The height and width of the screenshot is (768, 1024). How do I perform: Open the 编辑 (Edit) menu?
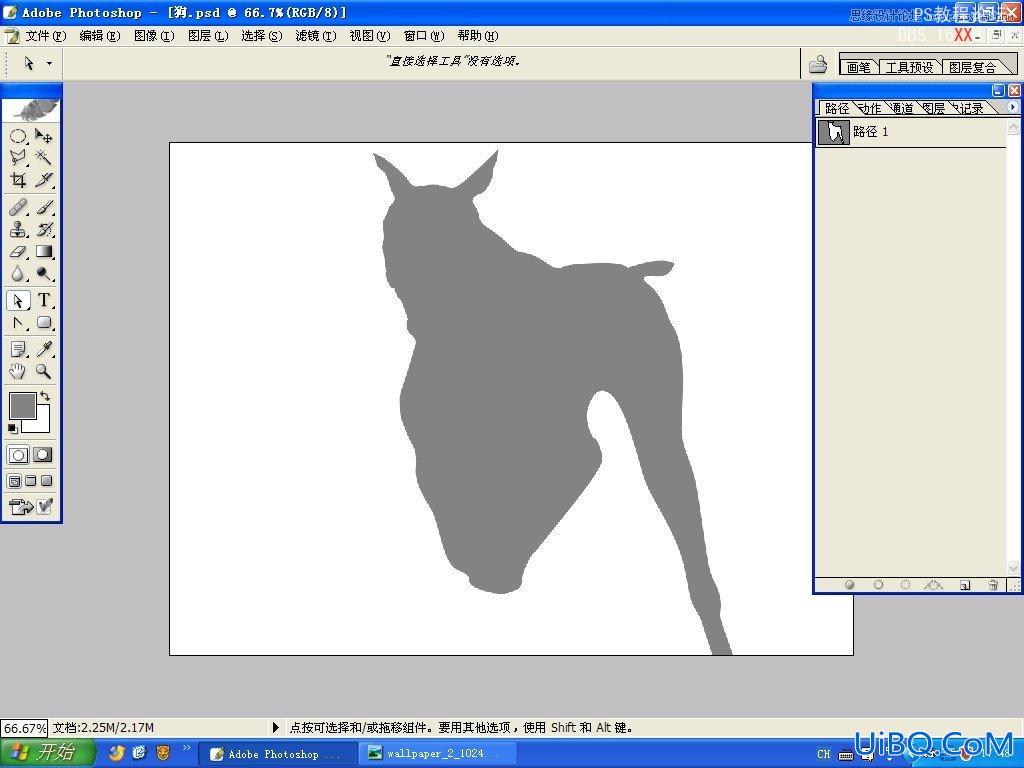99,36
